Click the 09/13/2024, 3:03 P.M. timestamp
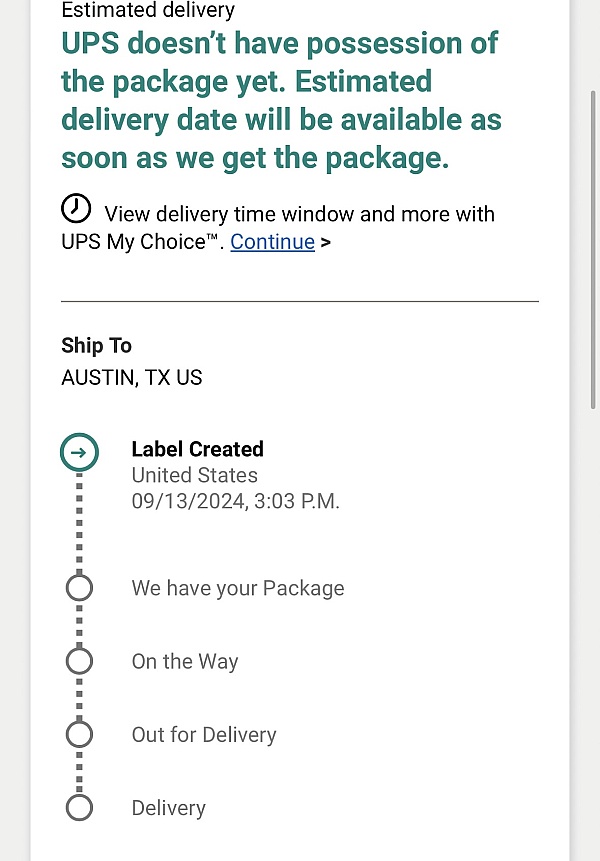The width and height of the screenshot is (600, 861). point(235,502)
